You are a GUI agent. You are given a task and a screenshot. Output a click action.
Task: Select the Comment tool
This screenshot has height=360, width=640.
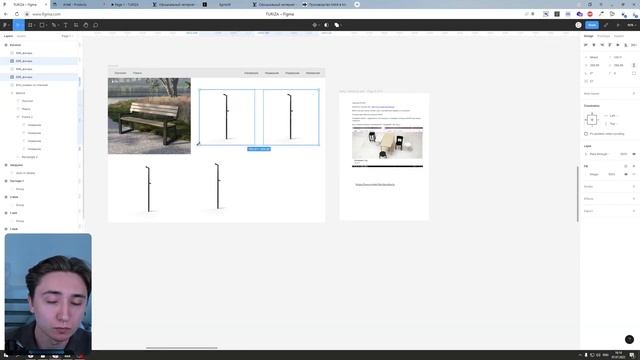click(96, 25)
